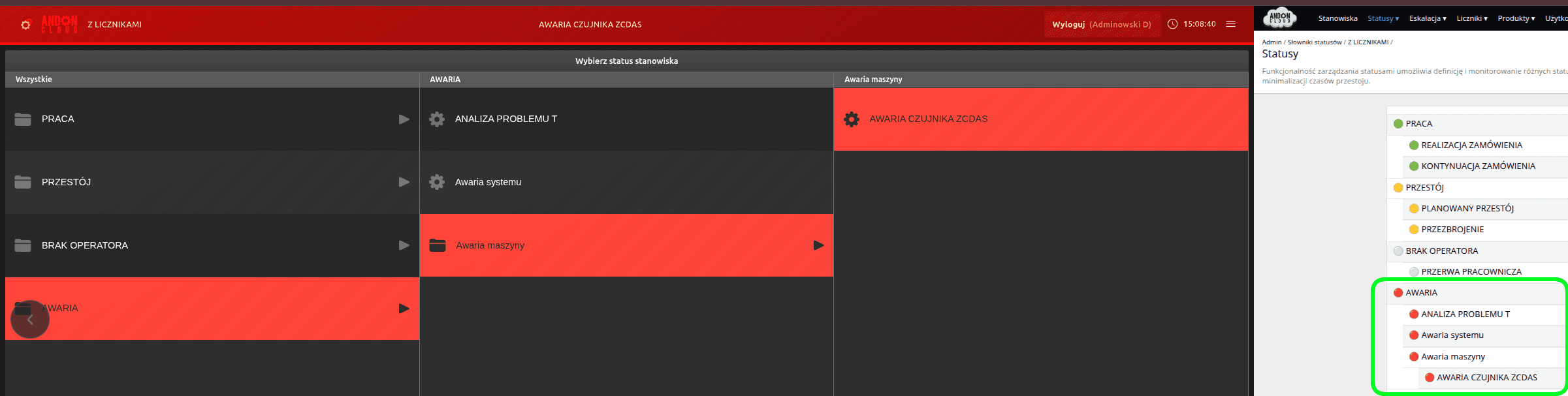Follow the Słowniki statusów breadcrumb link

pyautogui.click(x=1314, y=42)
